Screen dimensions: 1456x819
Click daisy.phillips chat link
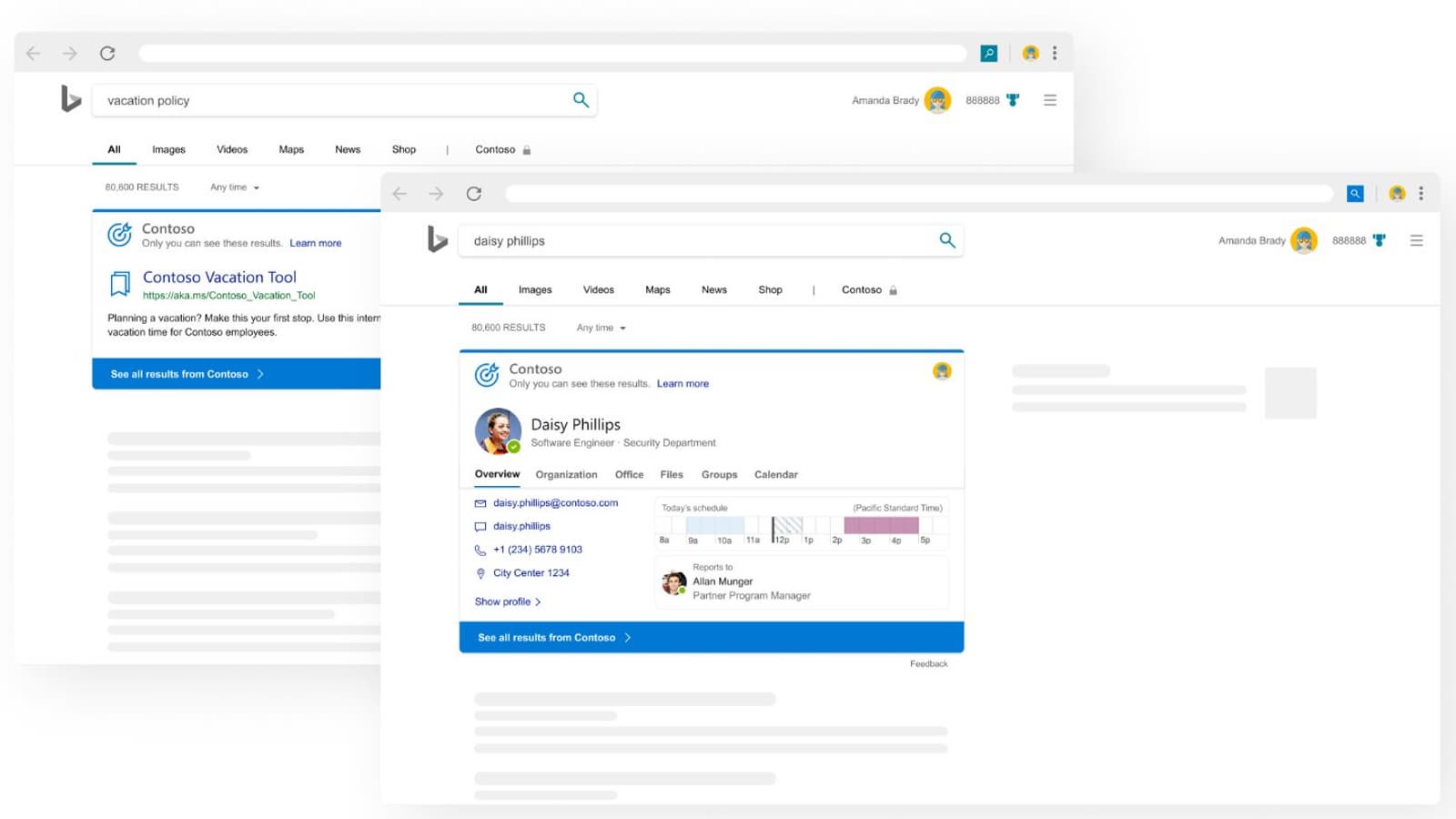(x=521, y=526)
